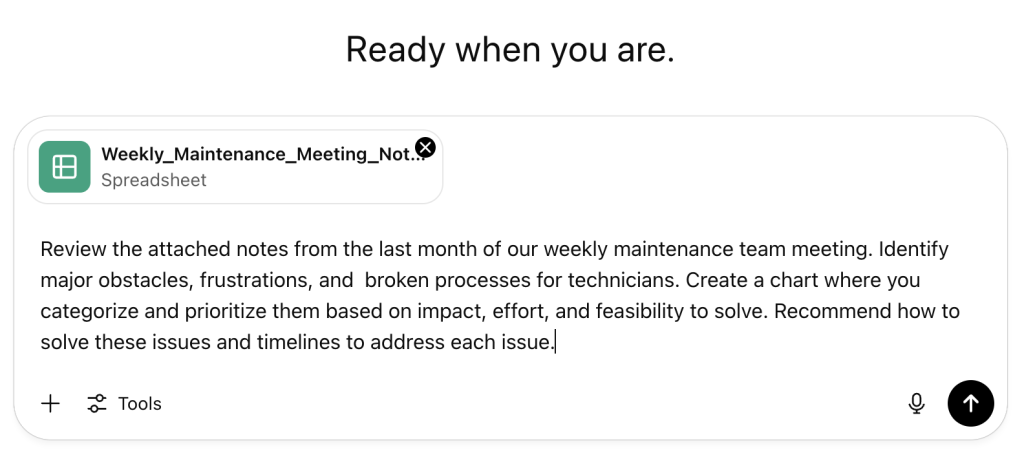Click the word "technicians" in the prompt

623,280
